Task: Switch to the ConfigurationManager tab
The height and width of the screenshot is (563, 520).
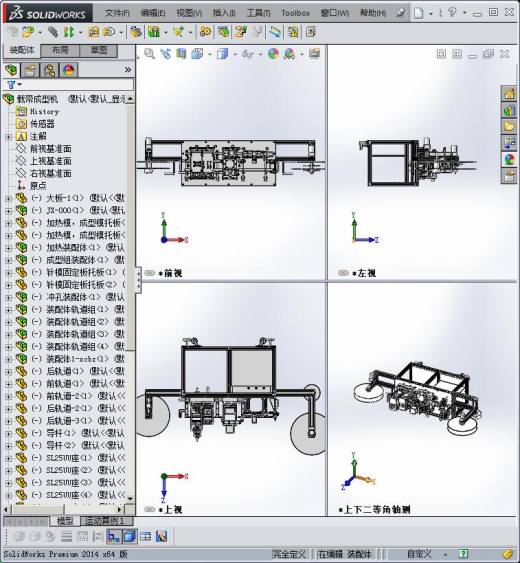Action: pyautogui.click(x=49, y=70)
